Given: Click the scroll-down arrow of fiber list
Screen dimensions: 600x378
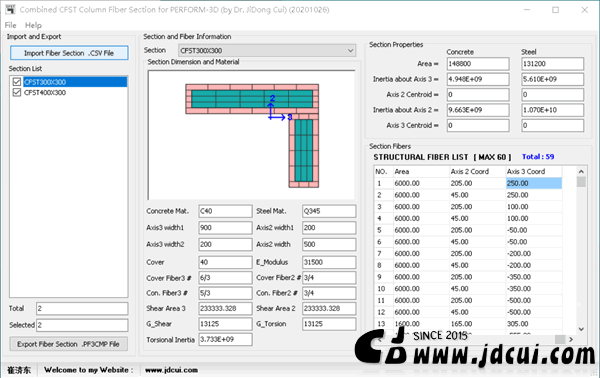Looking at the screenshot, I should click(x=581, y=329).
